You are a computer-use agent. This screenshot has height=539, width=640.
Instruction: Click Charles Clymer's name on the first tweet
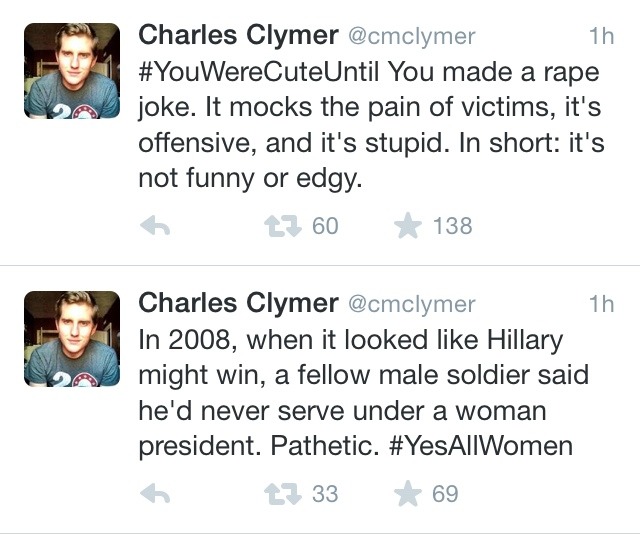point(236,35)
